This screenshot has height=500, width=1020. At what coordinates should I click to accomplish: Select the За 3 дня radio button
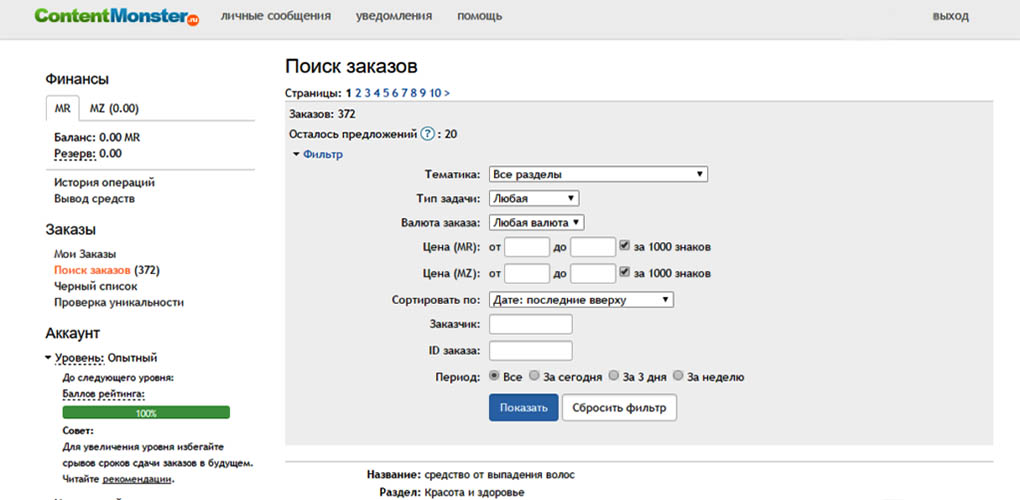613,376
